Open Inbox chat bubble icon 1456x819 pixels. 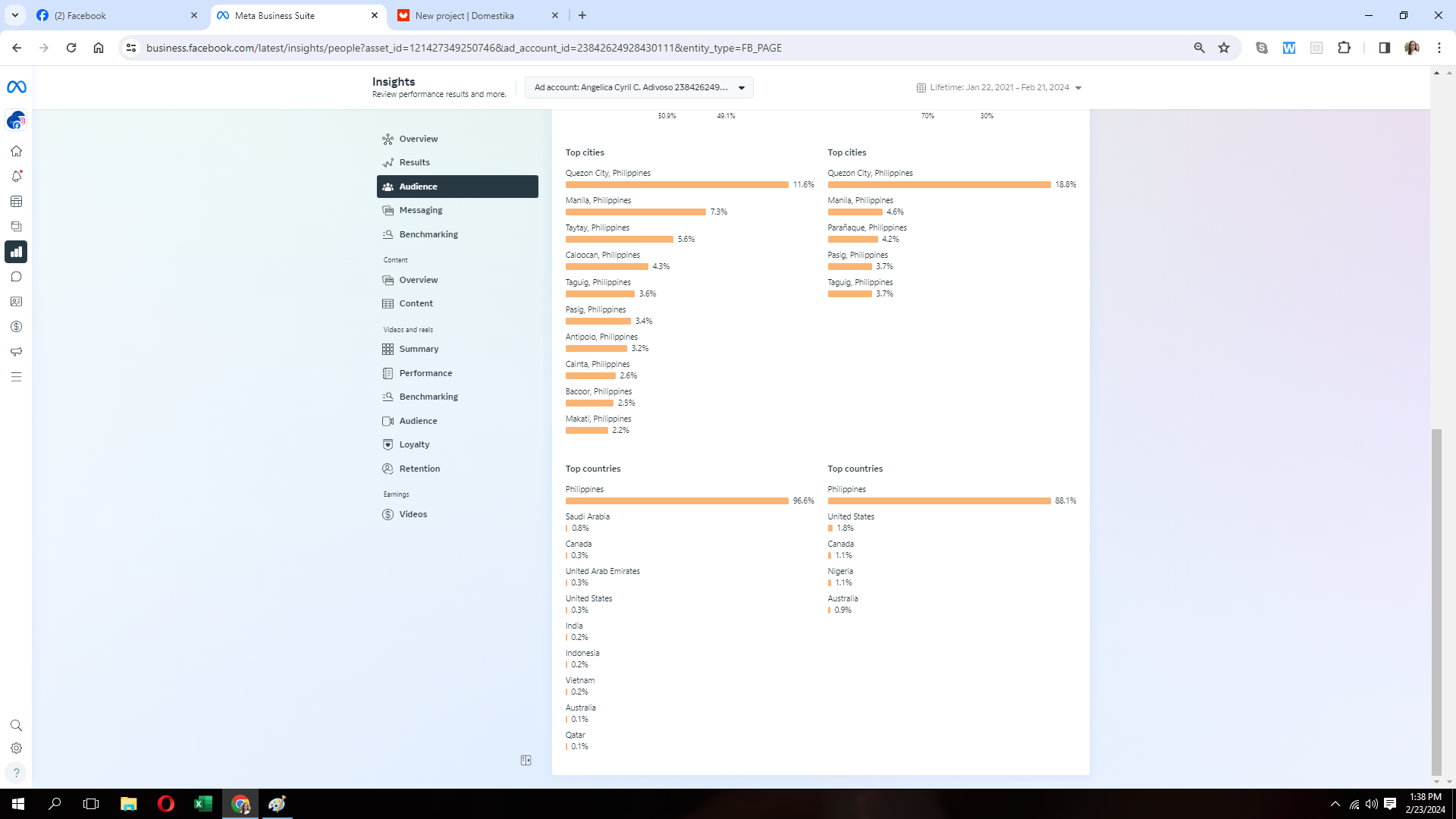[x=16, y=277]
